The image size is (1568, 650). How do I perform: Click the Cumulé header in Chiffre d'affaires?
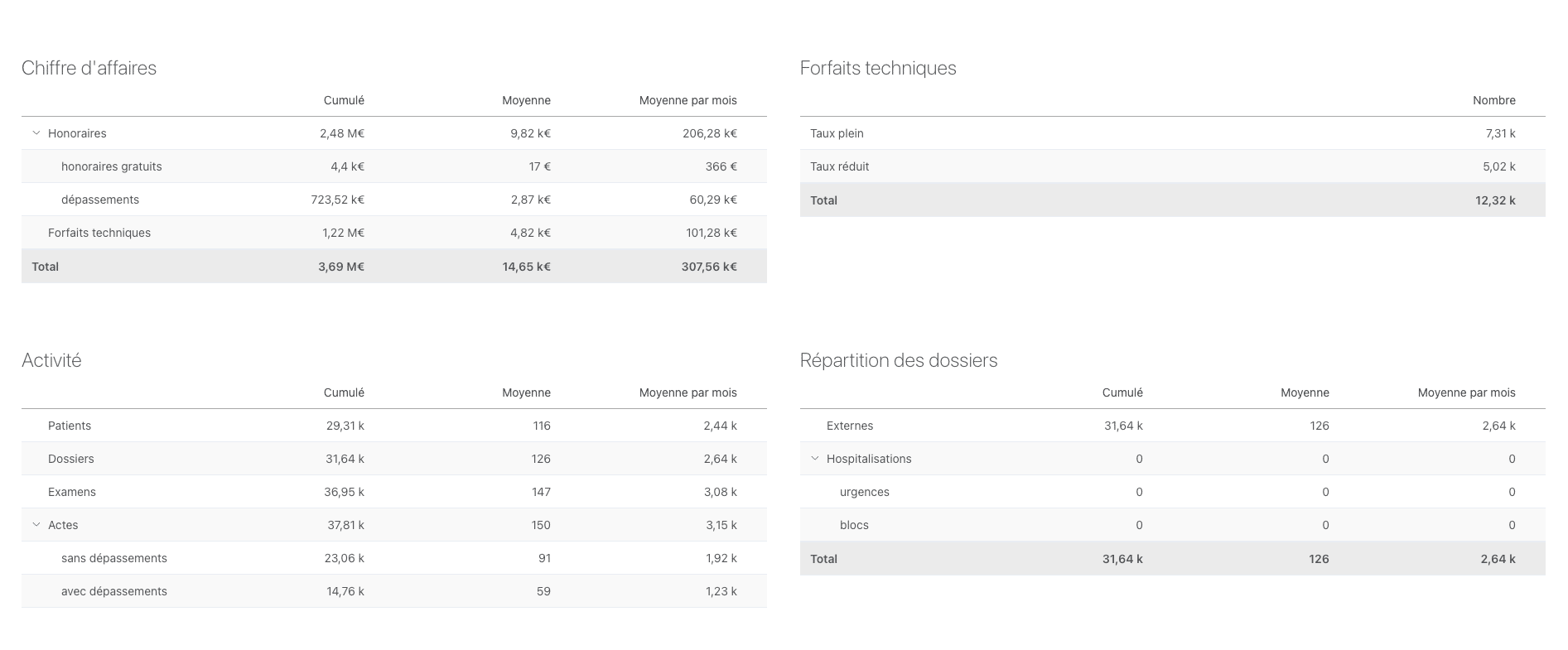tap(344, 100)
